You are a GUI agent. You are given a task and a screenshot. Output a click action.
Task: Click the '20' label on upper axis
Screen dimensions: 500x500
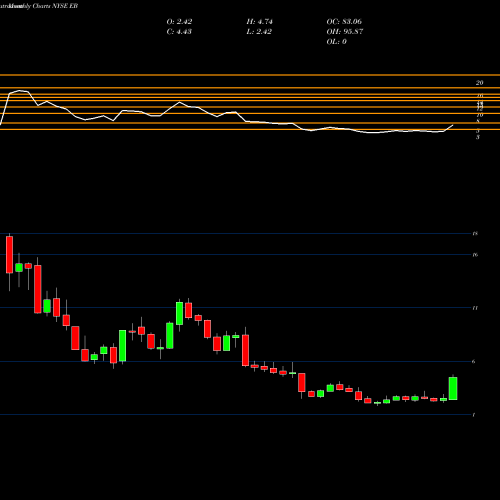pyautogui.click(x=479, y=83)
